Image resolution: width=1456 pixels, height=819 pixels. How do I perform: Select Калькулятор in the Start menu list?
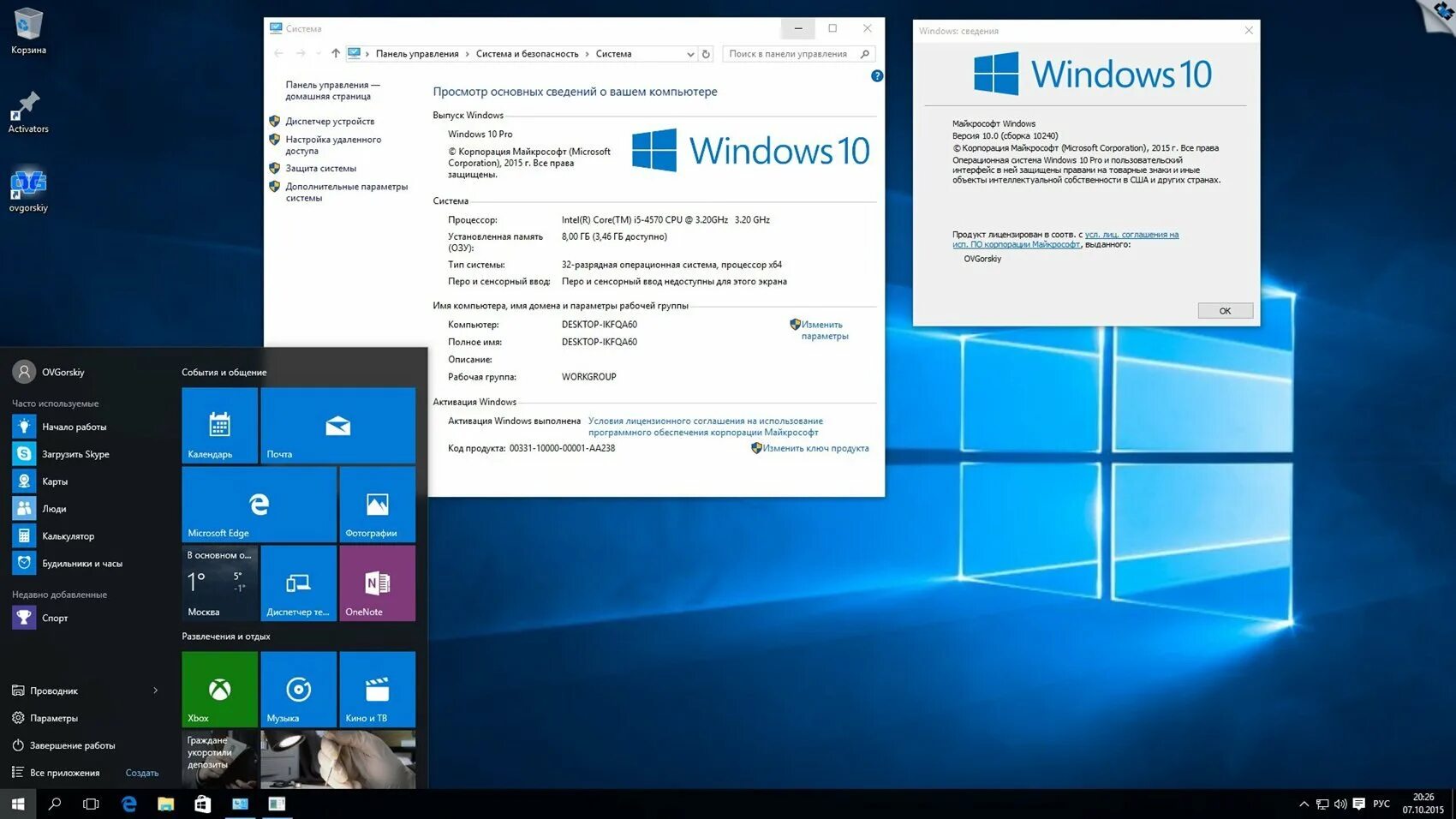click(69, 535)
